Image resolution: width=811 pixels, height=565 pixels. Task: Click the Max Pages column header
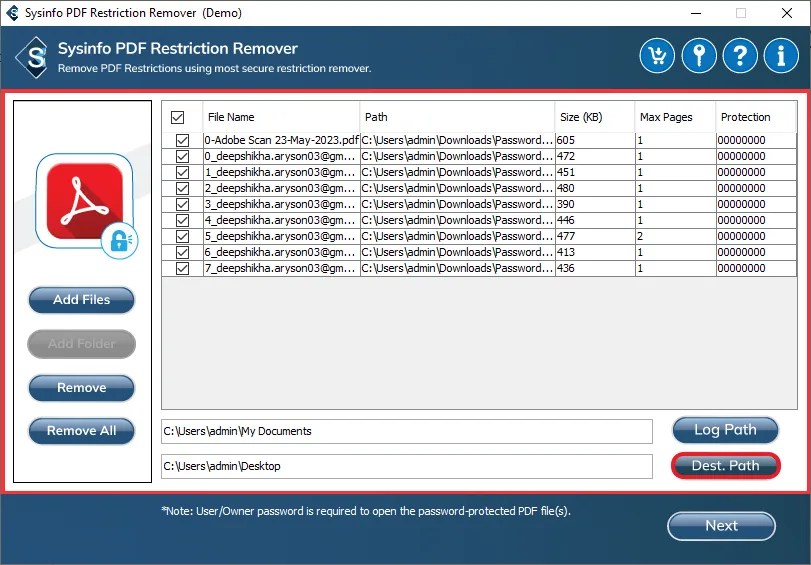coord(674,117)
